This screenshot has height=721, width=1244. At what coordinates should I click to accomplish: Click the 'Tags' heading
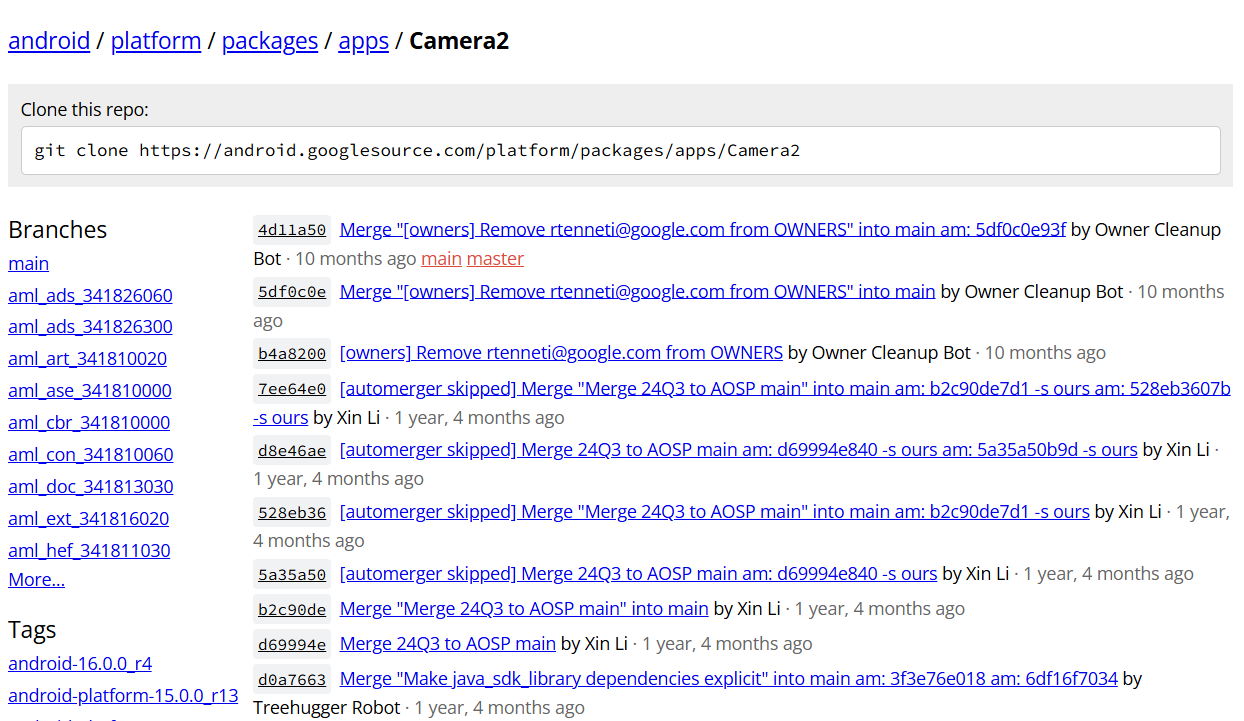pyautogui.click(x=32, y=629)
